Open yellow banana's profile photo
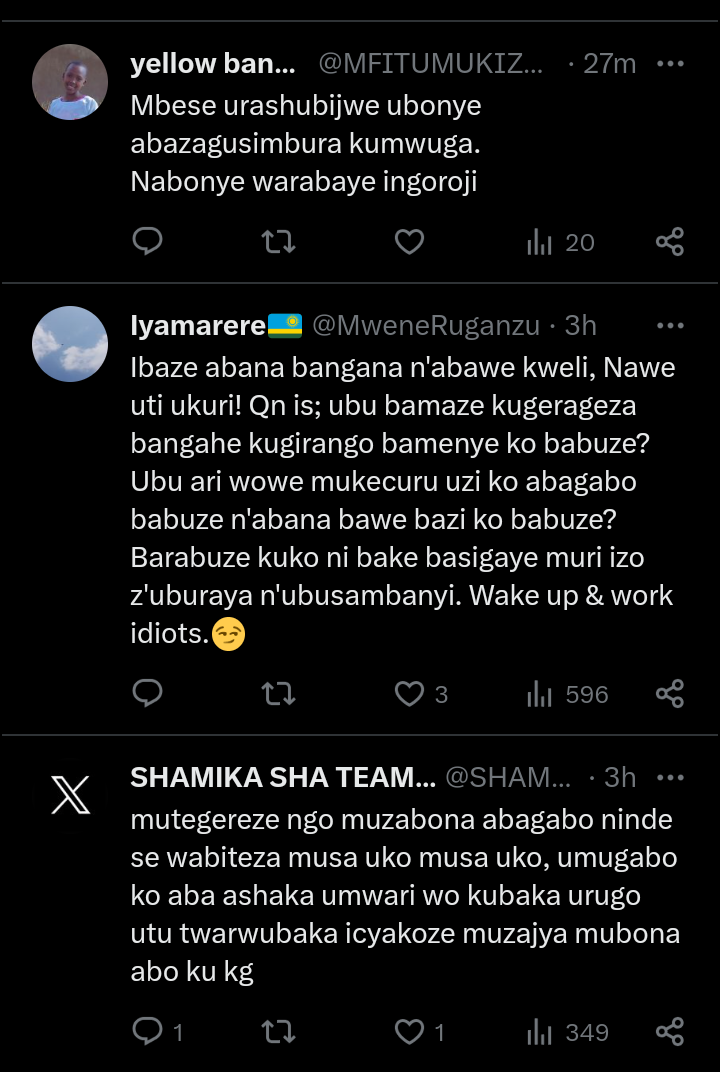 70,82
